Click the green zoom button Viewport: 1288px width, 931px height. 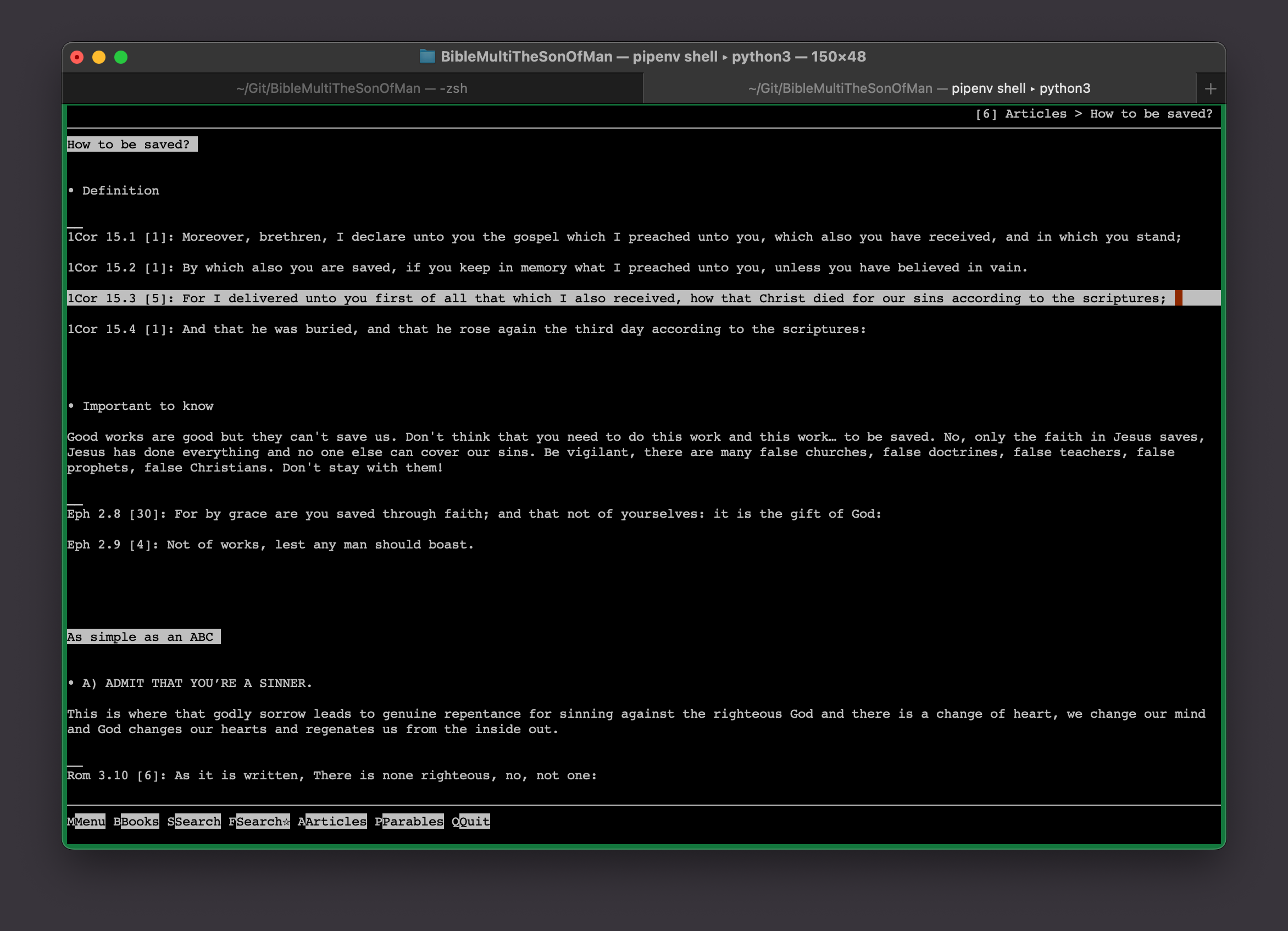coord(120,57)
